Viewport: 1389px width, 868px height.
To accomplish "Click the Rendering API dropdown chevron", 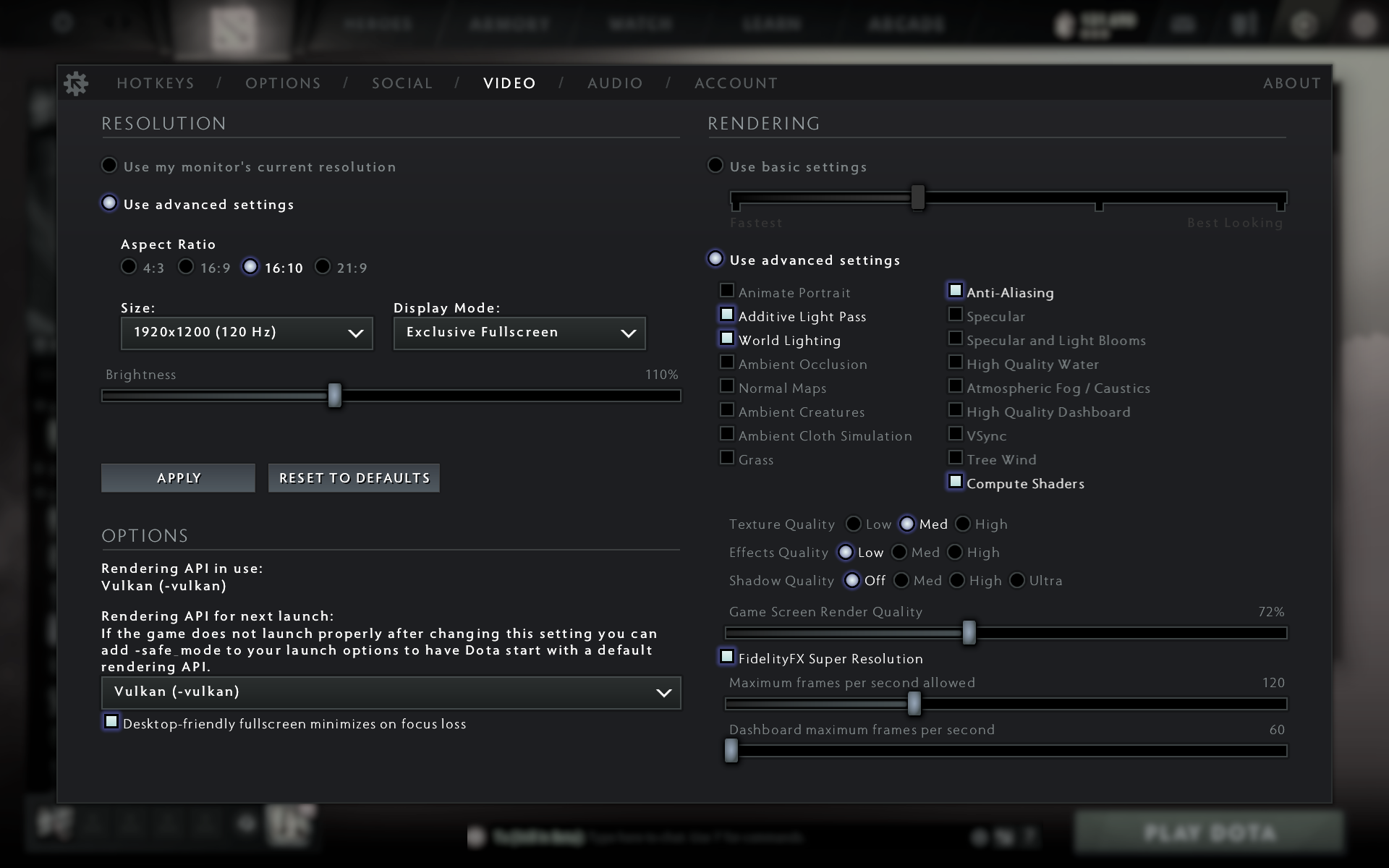I will coord(663,693).
